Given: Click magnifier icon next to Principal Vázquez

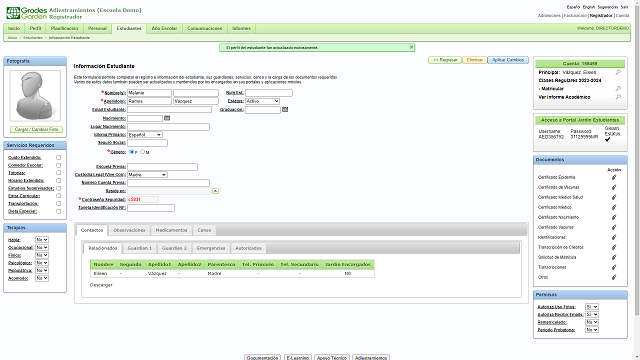Looking at the screenshot, I should tap(618, 72).
